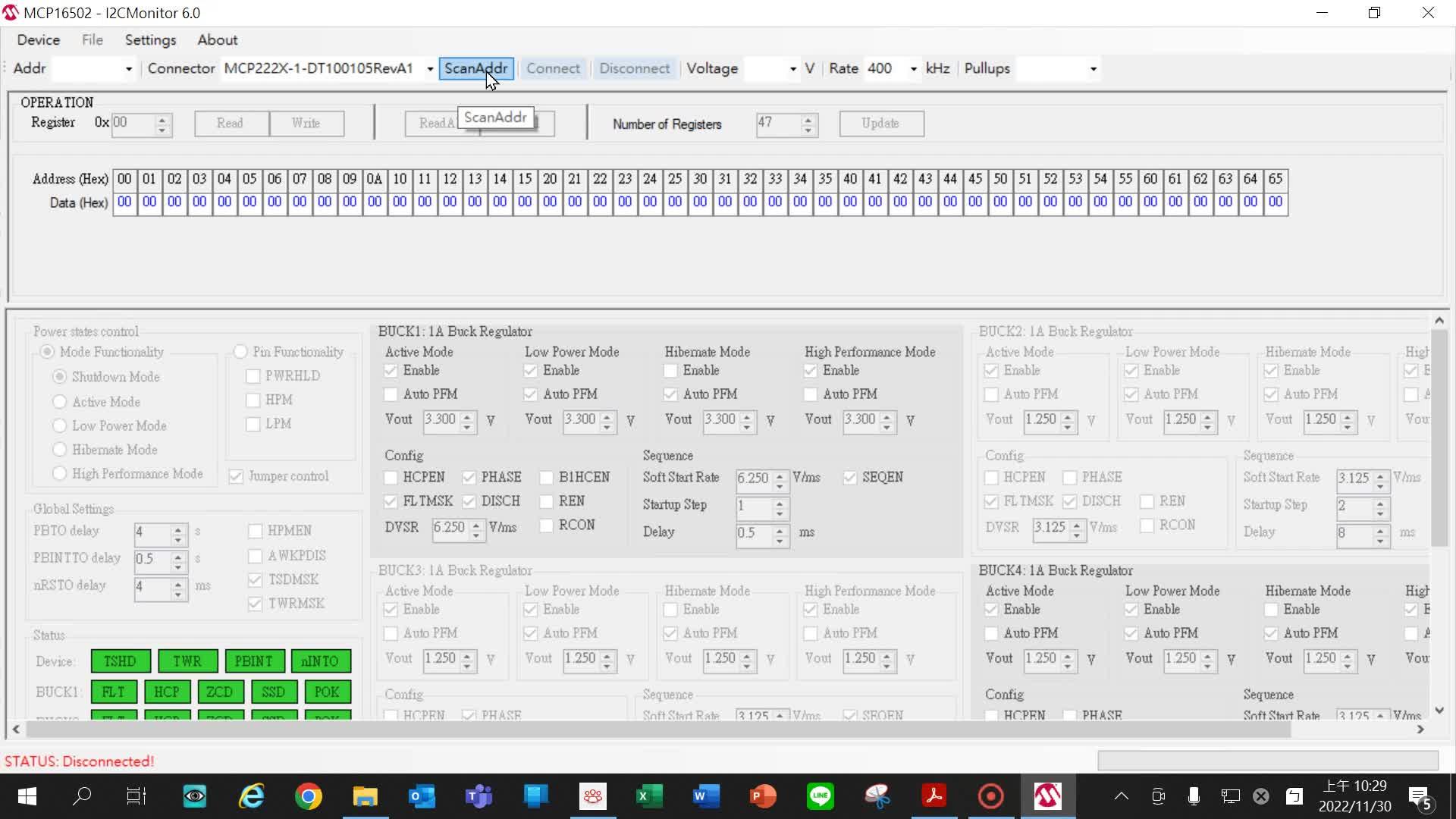Open Microsoft Teams from the taskbar
Screen dimensions: 1456x819
pos(479,796)
